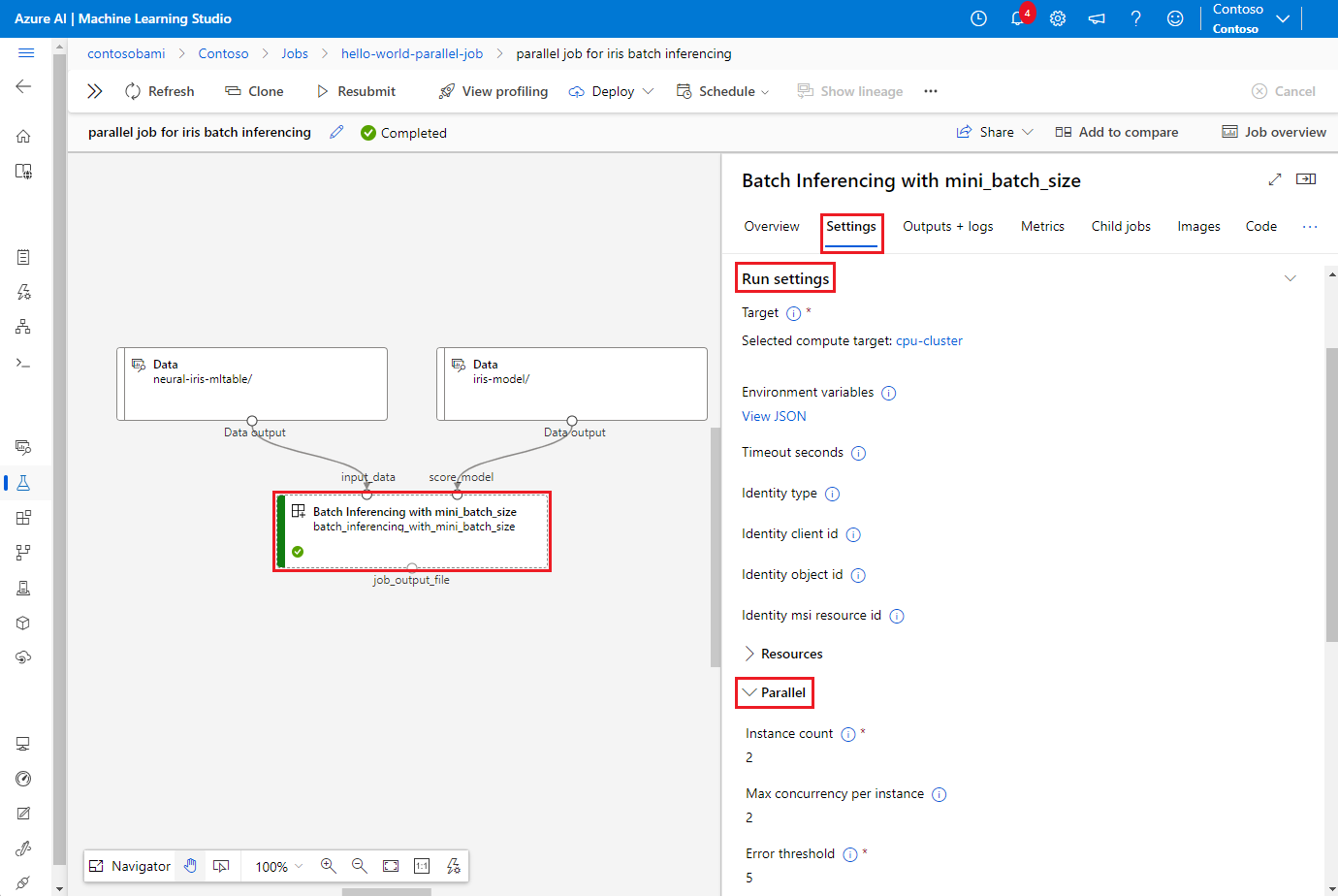Screen dimensions: 1338x896
Task: Expand the details panel to full screen
Action: point(1275,179)
